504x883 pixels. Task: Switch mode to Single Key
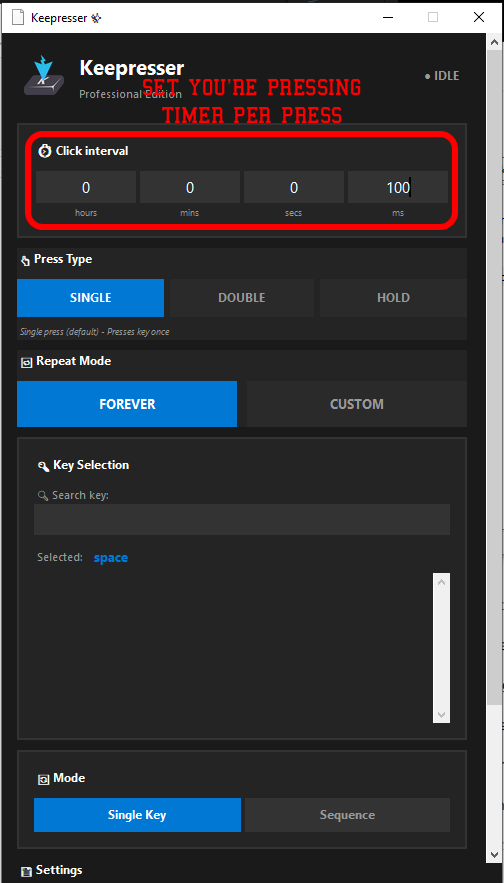[137, 815]
